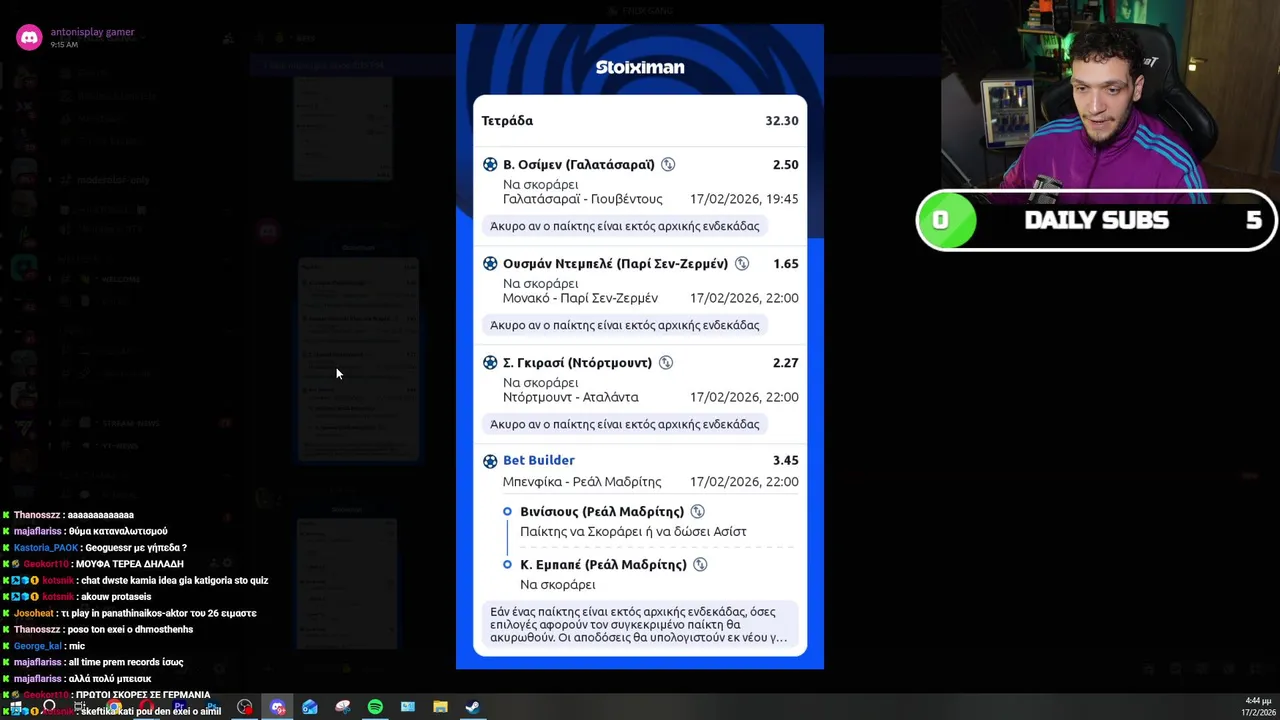Click the stats icon next to Β. Οσίμεν (Γαλατάσαραϊ)

(668, 164)
